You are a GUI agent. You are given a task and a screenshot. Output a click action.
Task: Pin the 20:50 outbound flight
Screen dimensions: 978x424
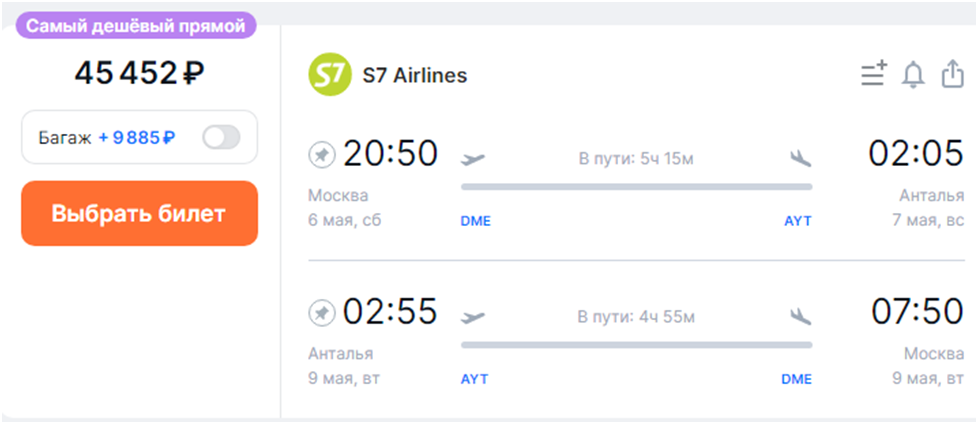point(321,154)
